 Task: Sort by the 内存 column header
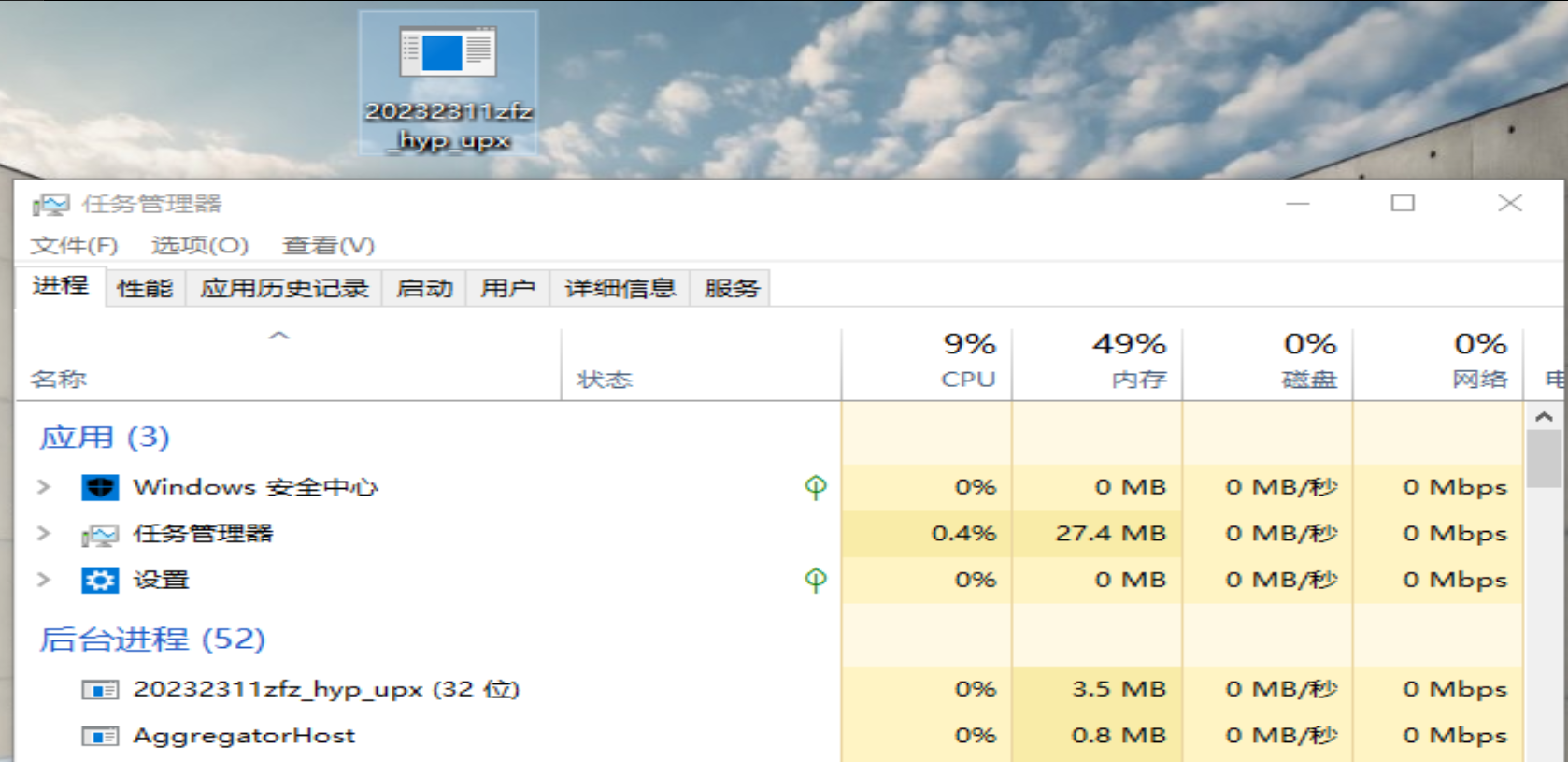[x=1097, y=365]
